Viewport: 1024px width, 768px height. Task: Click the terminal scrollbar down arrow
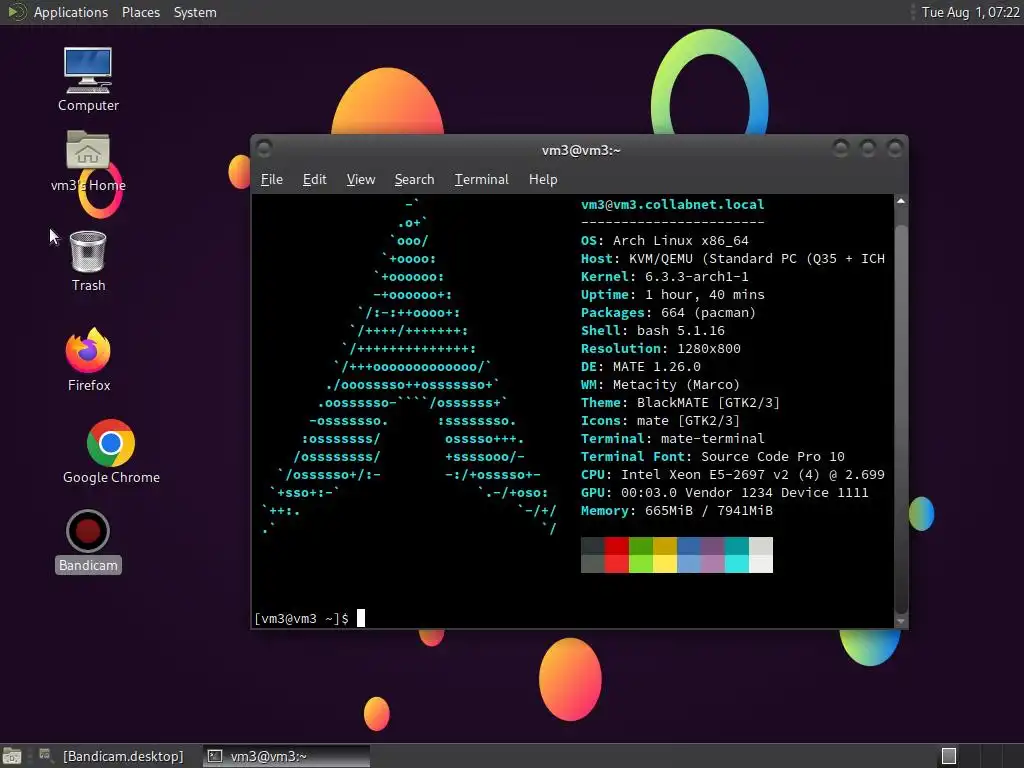[x=901, y=621]
